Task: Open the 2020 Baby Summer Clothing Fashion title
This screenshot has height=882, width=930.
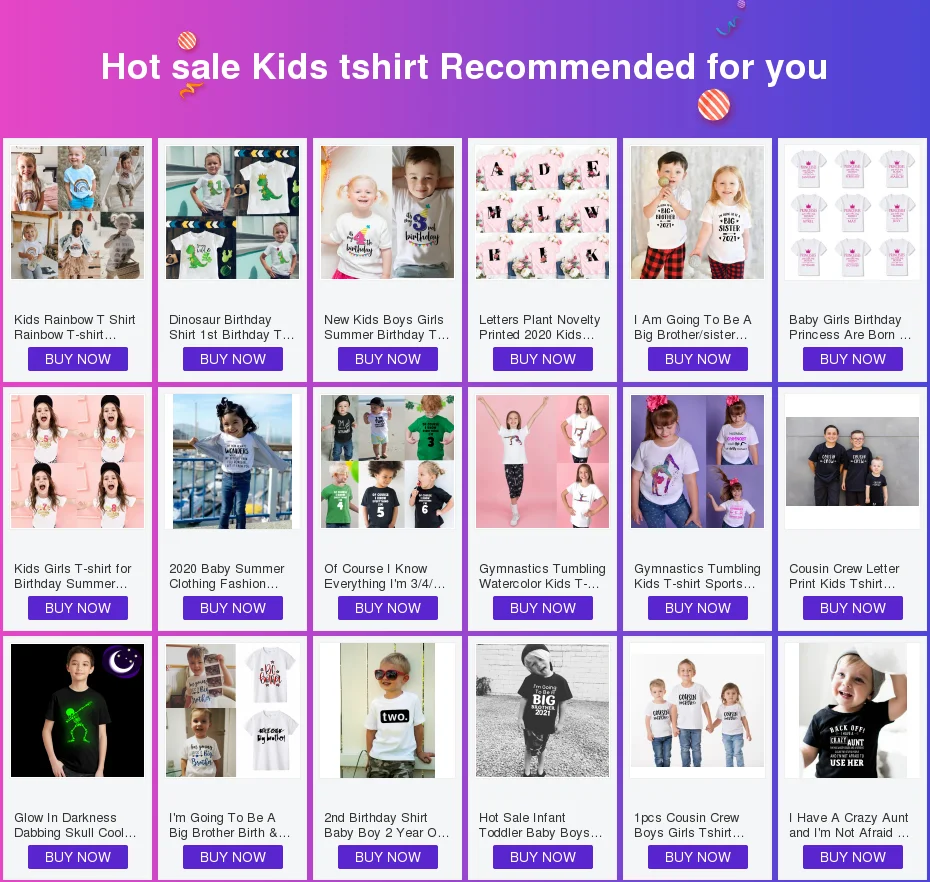Action: [227, 576]
